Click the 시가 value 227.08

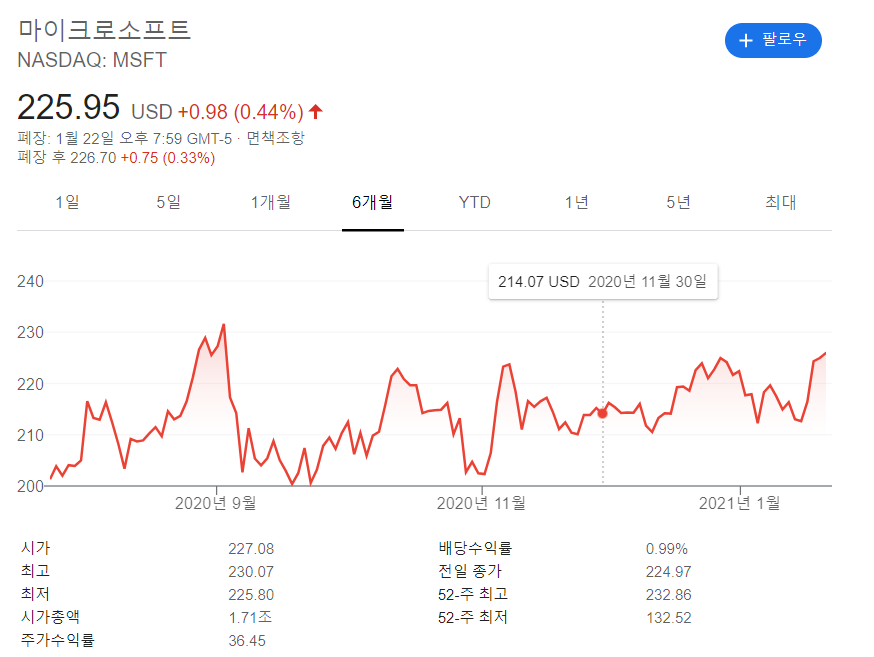point(251,549)
